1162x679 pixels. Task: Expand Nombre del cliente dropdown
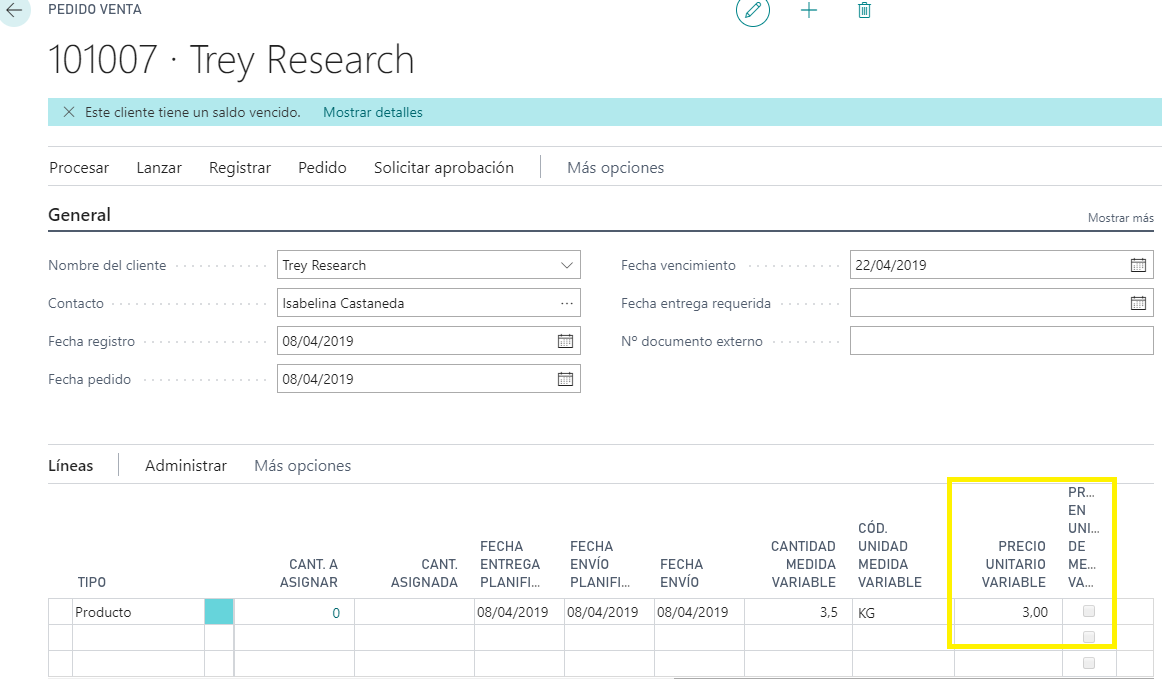point(566,265)
